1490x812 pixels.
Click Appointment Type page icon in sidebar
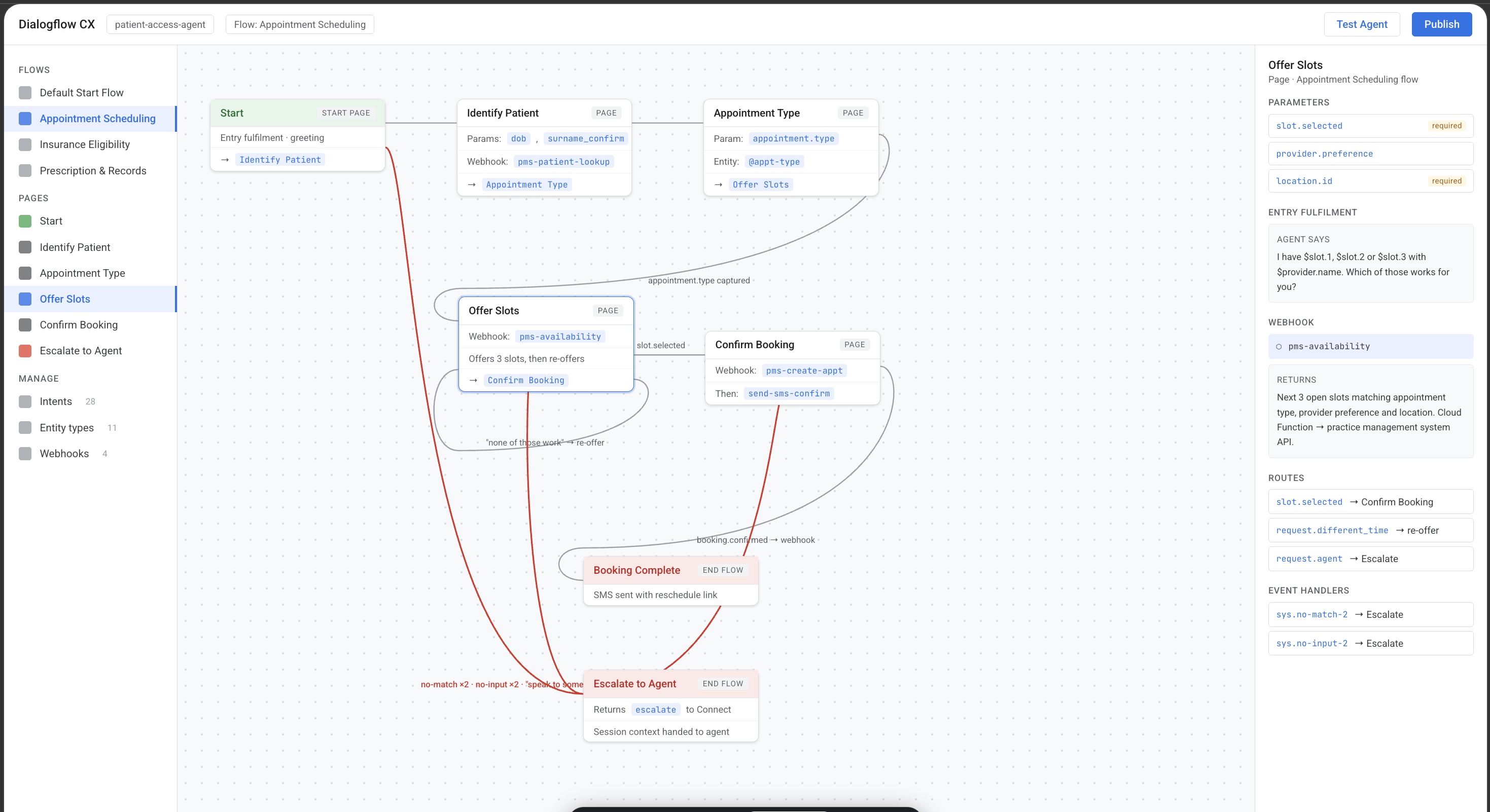point(25,273)
